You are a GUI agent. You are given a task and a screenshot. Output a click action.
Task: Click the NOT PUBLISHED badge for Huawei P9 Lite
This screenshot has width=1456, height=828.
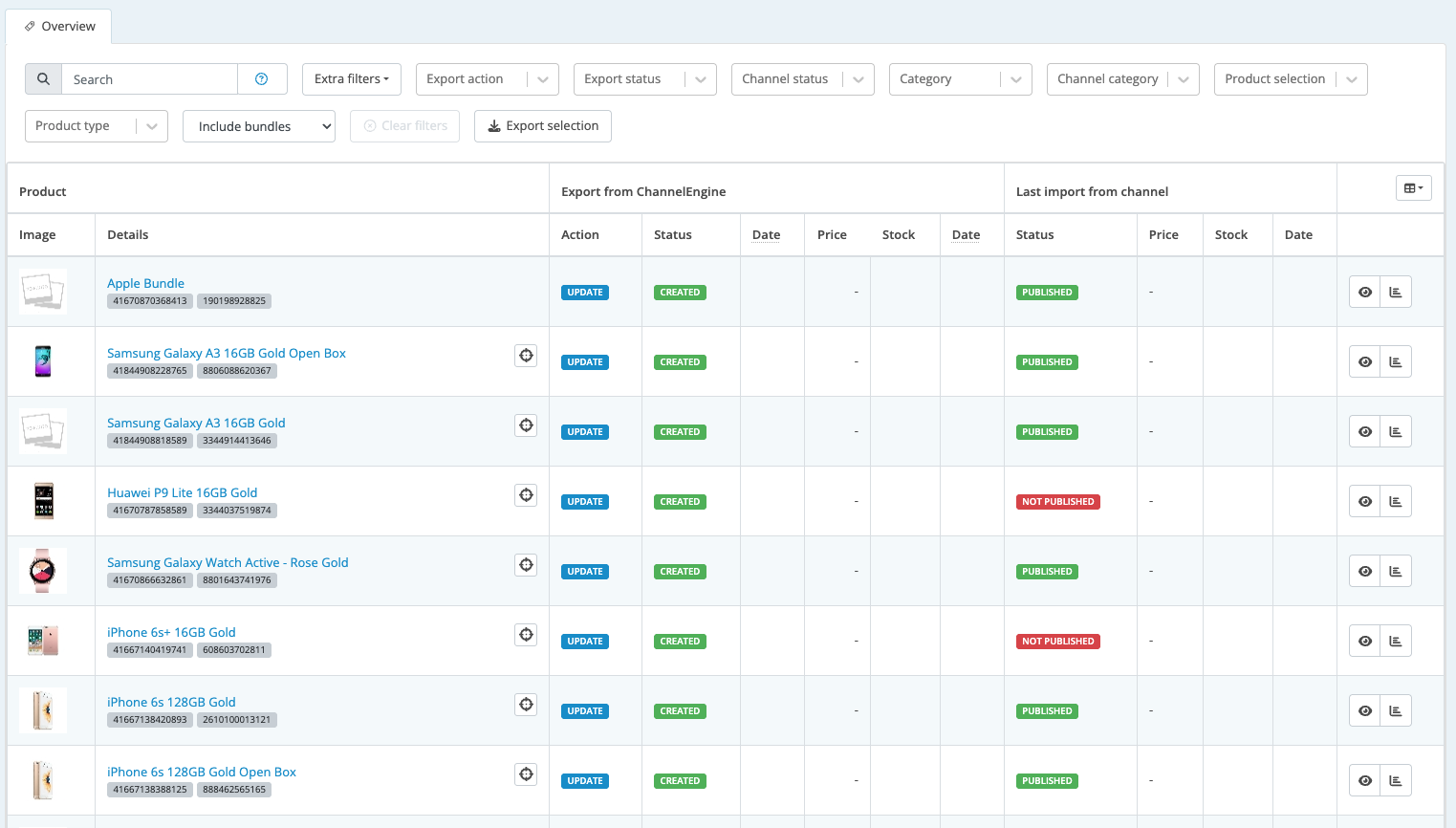[x=1058, y=502]
